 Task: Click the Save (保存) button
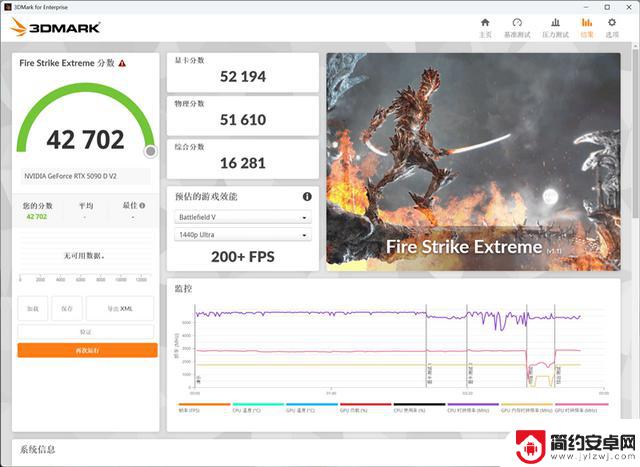[67, 308]
